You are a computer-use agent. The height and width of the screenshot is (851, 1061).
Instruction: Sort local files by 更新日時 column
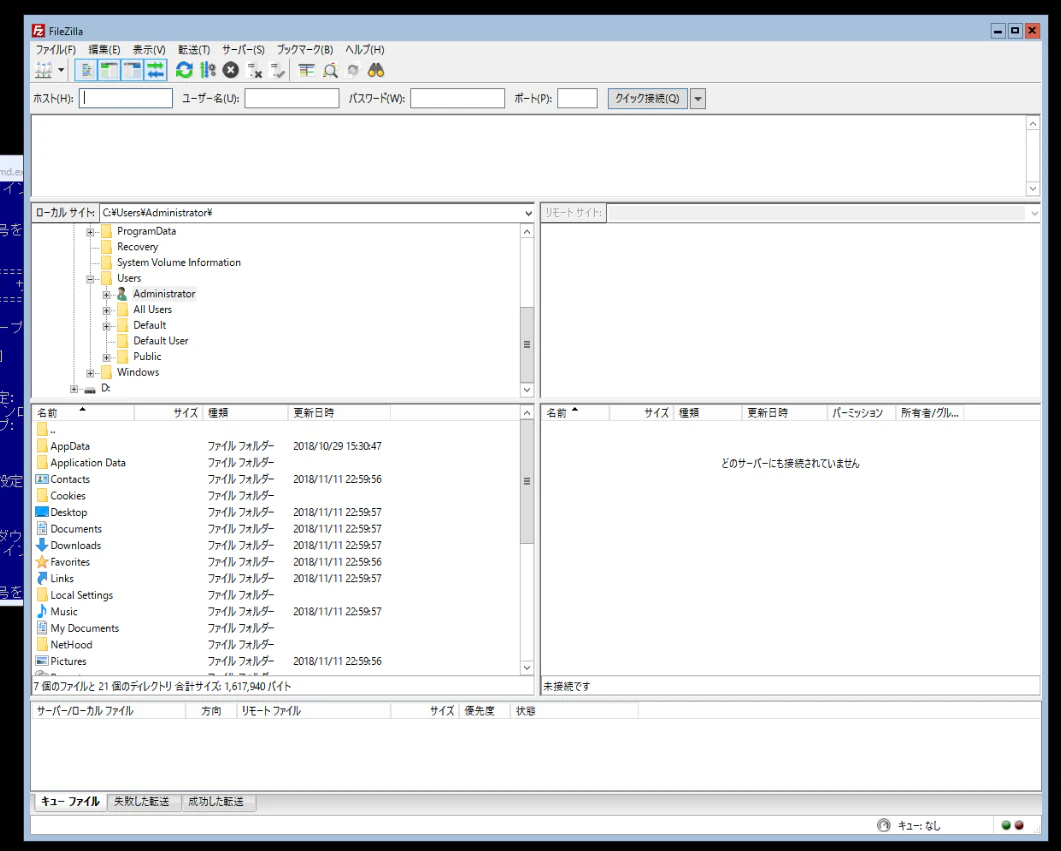tap(338, 413)
